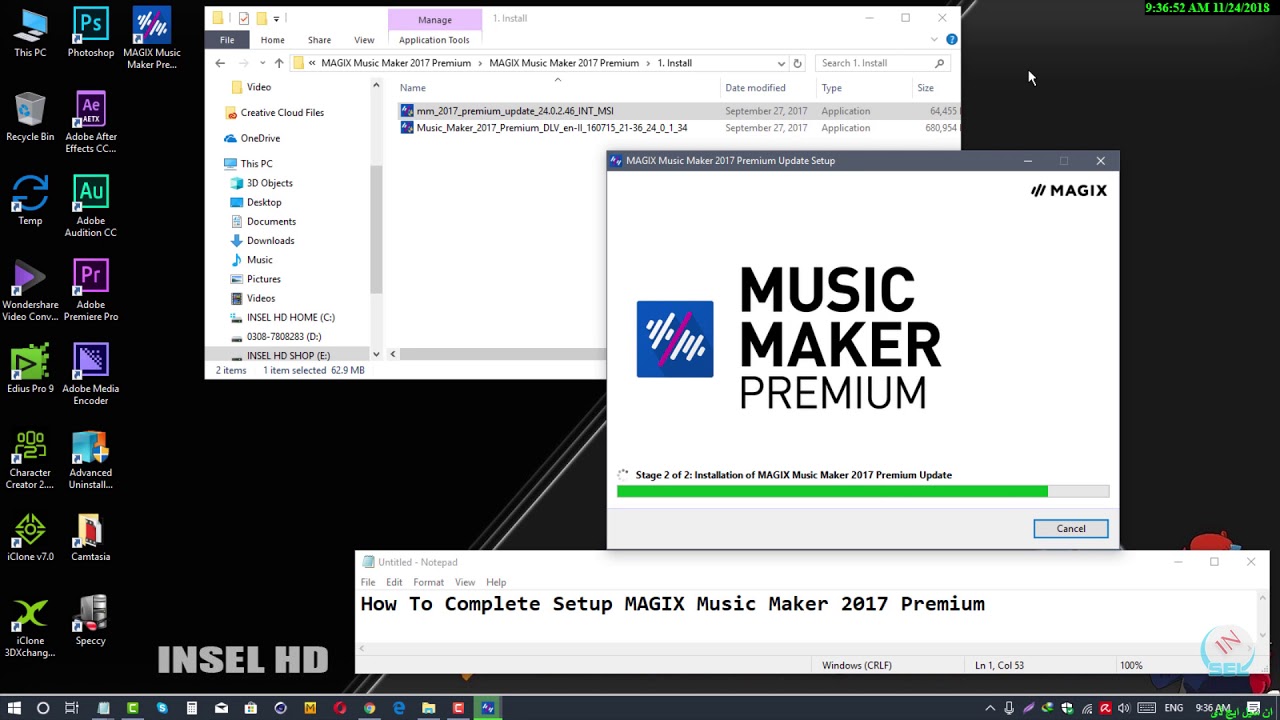Open Cortana search circle on taskbar
Image resolution: width=1280 pixels, height=720 pixels.
[43, 708]
